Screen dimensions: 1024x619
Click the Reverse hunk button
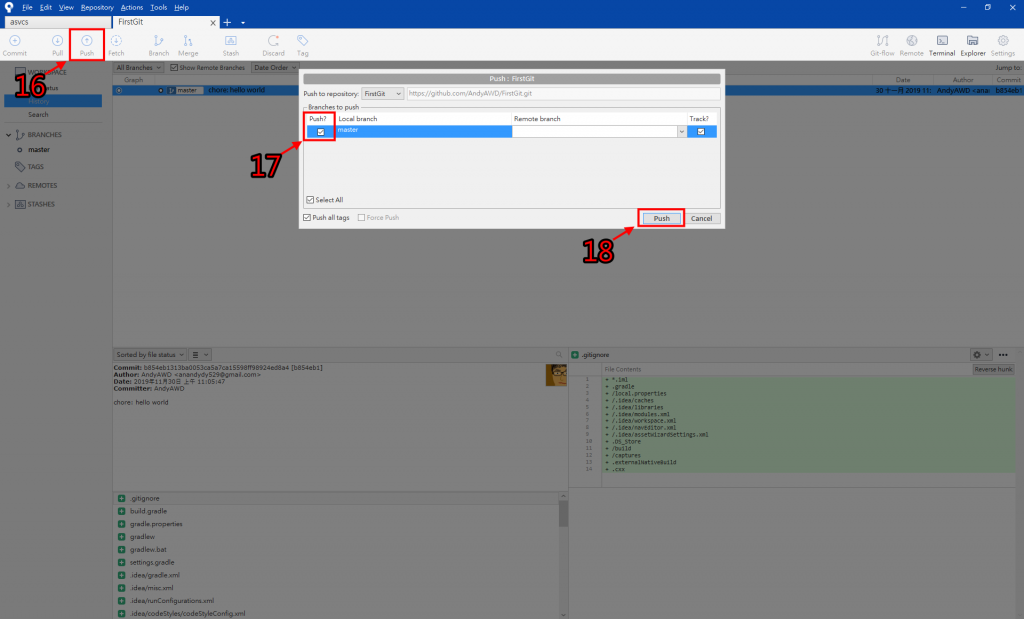(x=993, y=369)
